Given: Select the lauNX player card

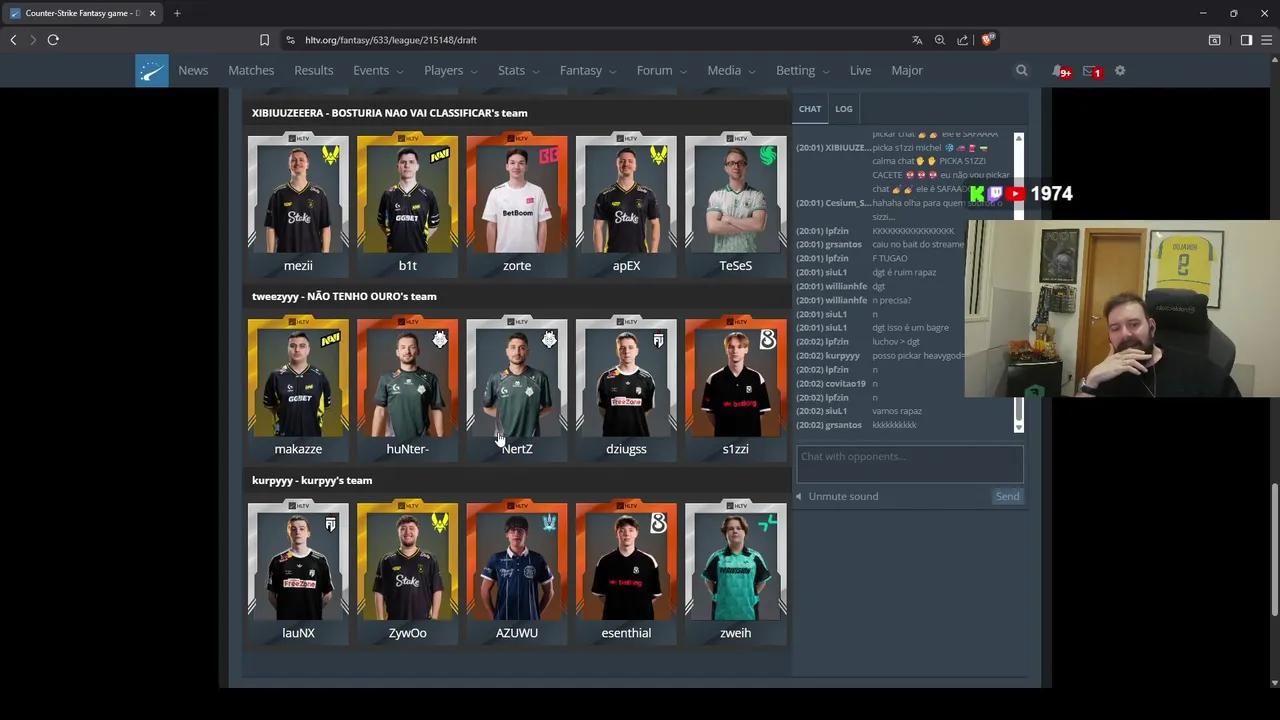Looking at the screenshot, I should tap(298, 572).
